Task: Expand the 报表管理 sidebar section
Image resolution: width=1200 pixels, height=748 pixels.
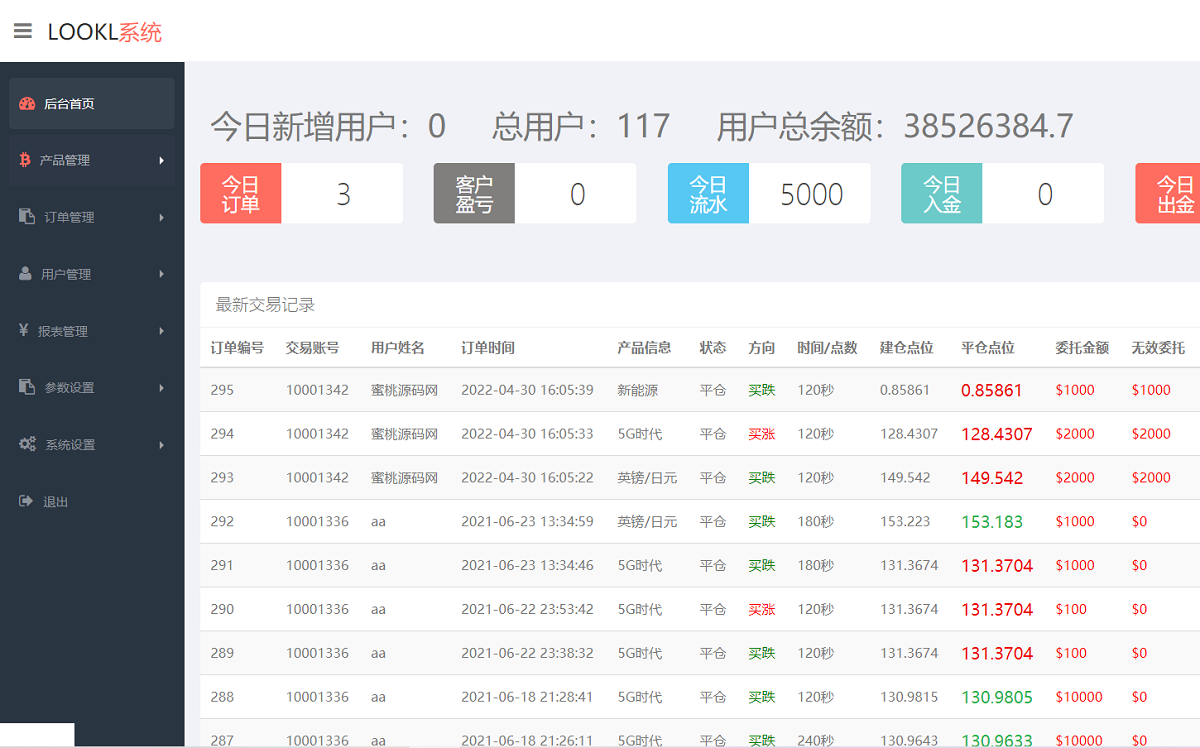Action: tap(75, 330)
